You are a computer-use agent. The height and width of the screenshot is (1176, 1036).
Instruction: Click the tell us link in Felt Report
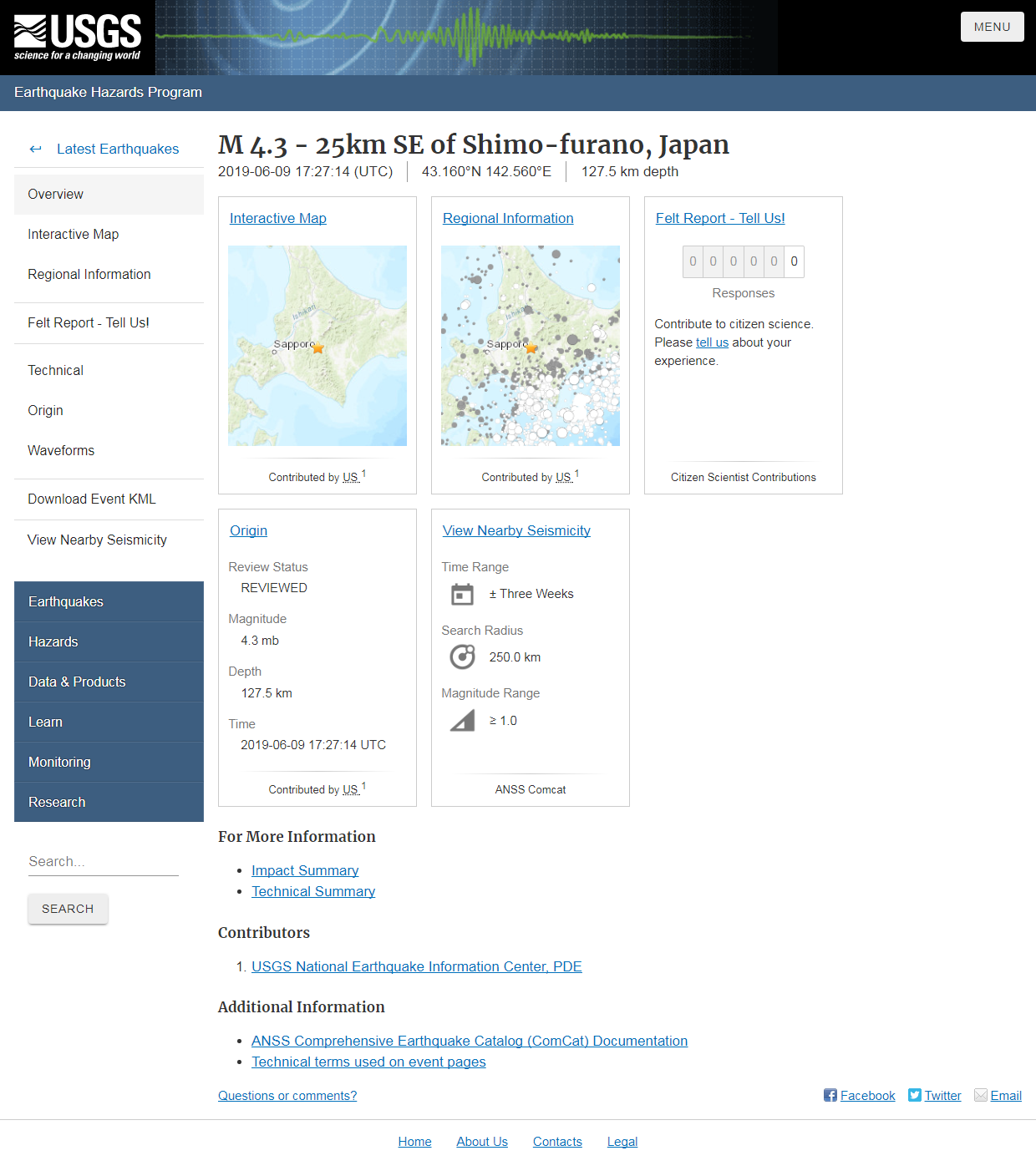point(711,342)
